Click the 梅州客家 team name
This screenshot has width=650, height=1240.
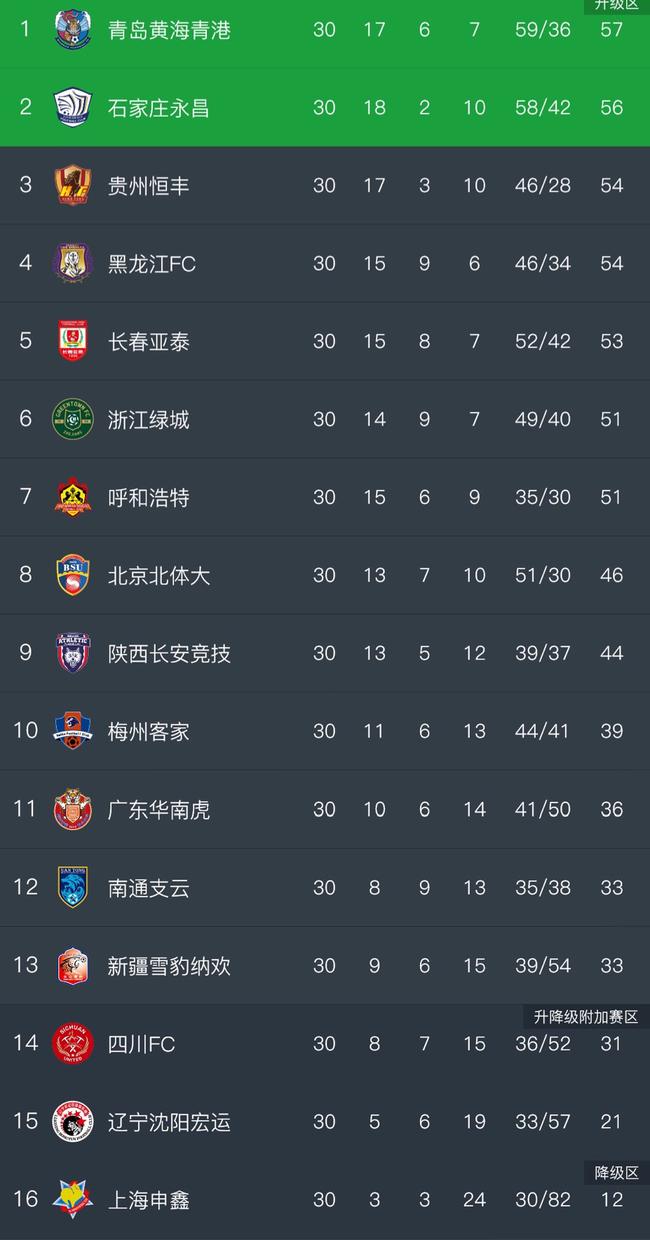(x=149, y=732)
